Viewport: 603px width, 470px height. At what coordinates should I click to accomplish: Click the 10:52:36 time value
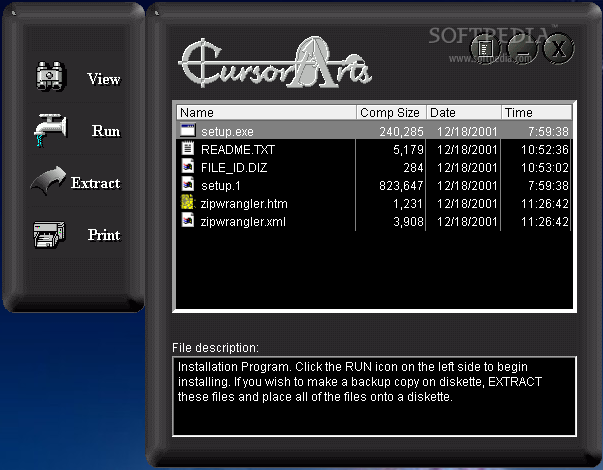(545, 150)
